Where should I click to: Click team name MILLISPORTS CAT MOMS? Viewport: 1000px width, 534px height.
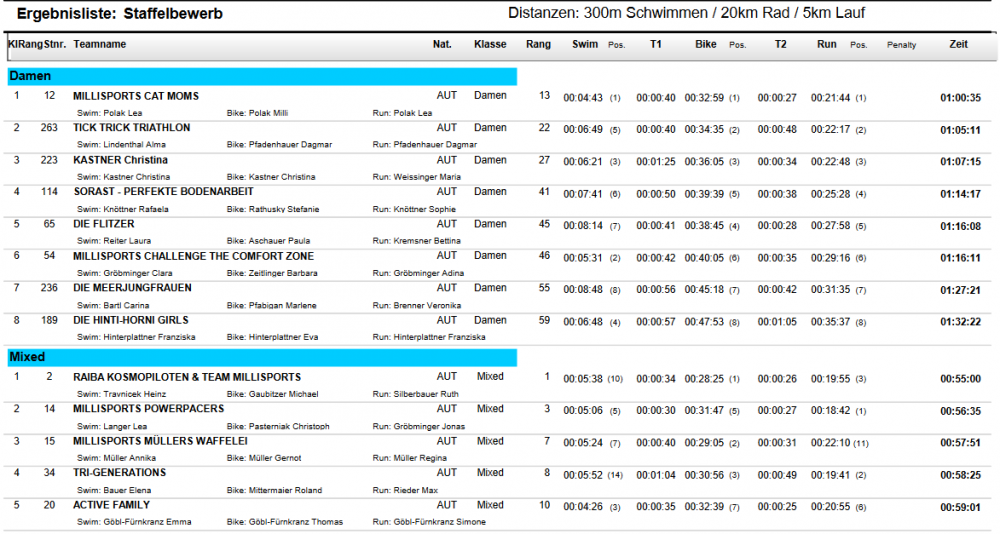pyautogui.click(x=136, y=97)
